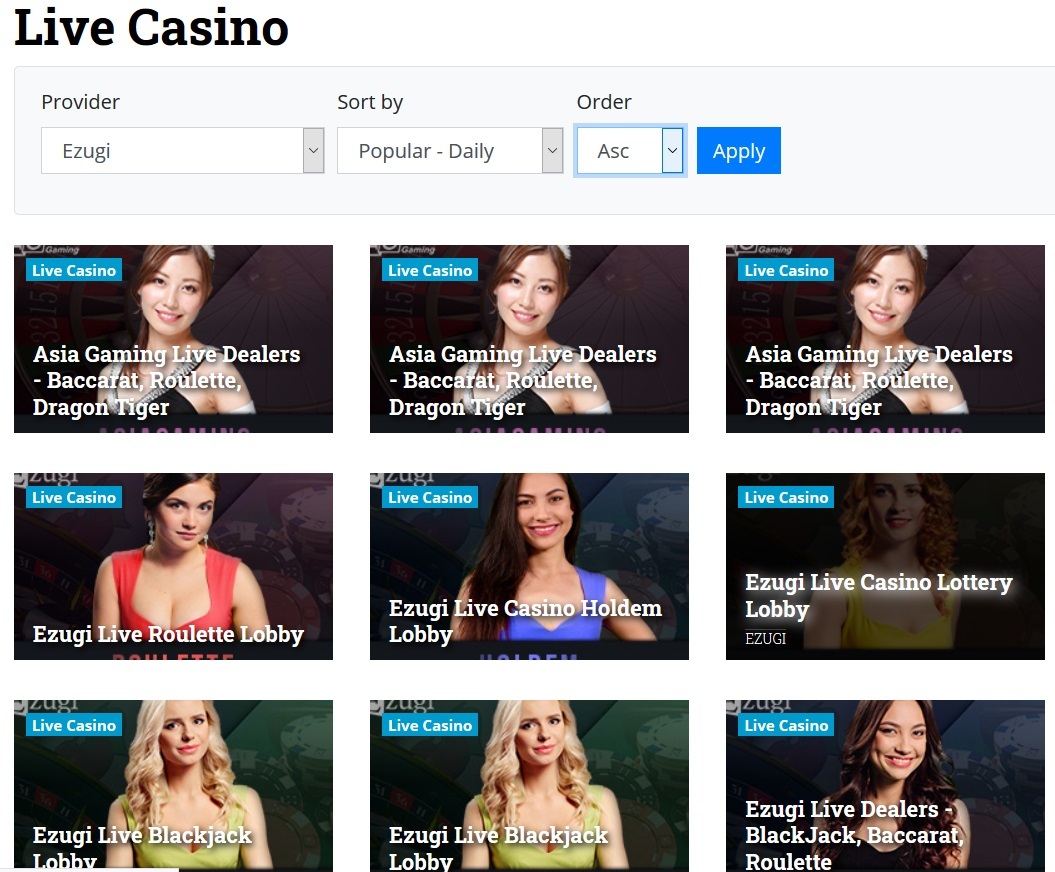The height and width of the screenshot is (872, 1055).
Task: Open the Order dropdown set to Asc
Action: [630, 151]
